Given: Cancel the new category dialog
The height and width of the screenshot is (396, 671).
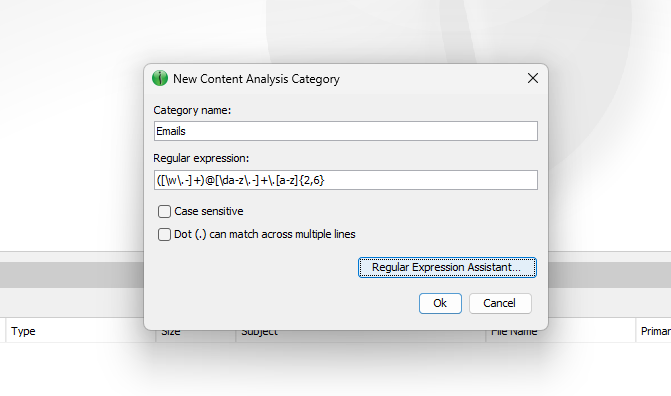Looking at the screenshot, I should [x=500, y=304].
